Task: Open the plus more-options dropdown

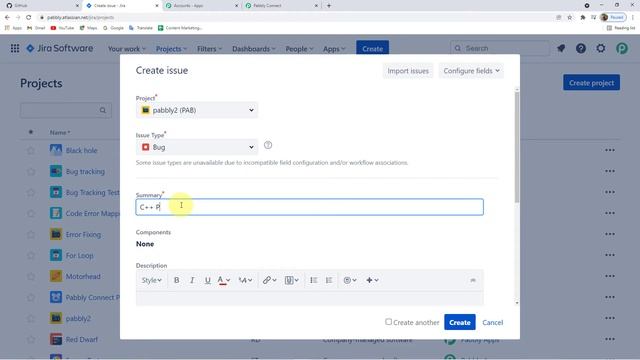Action: coord(372,280)
